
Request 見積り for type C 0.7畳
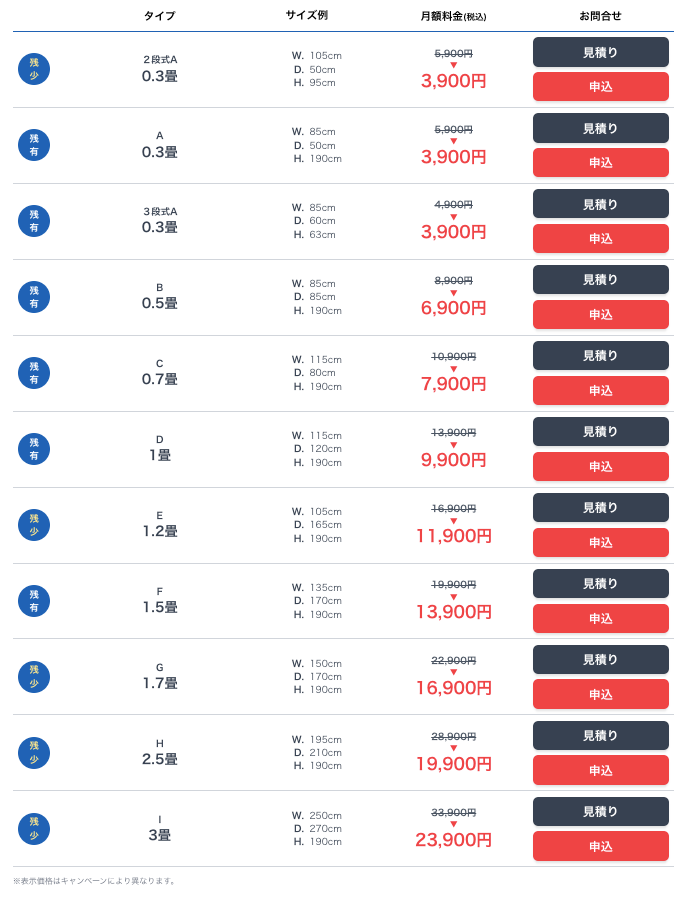pyautogui.click(x=601, y=356)
